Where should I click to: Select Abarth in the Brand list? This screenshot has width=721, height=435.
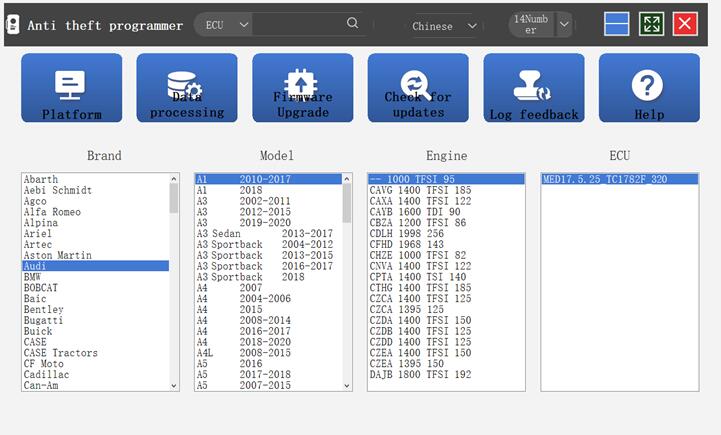pyautogui.click(x=96, y=179)
